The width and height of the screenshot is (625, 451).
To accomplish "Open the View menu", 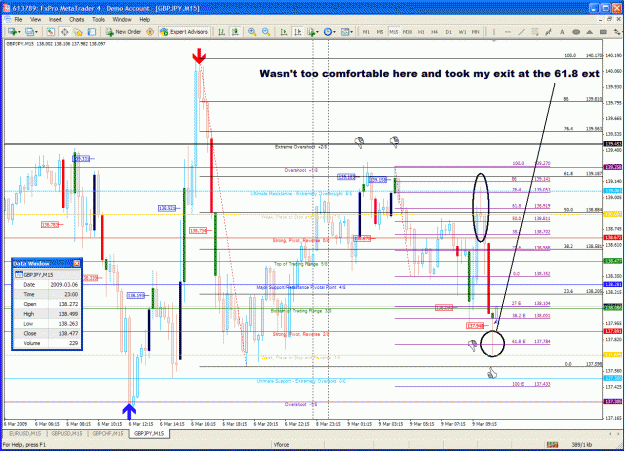I will pos(35,19).
